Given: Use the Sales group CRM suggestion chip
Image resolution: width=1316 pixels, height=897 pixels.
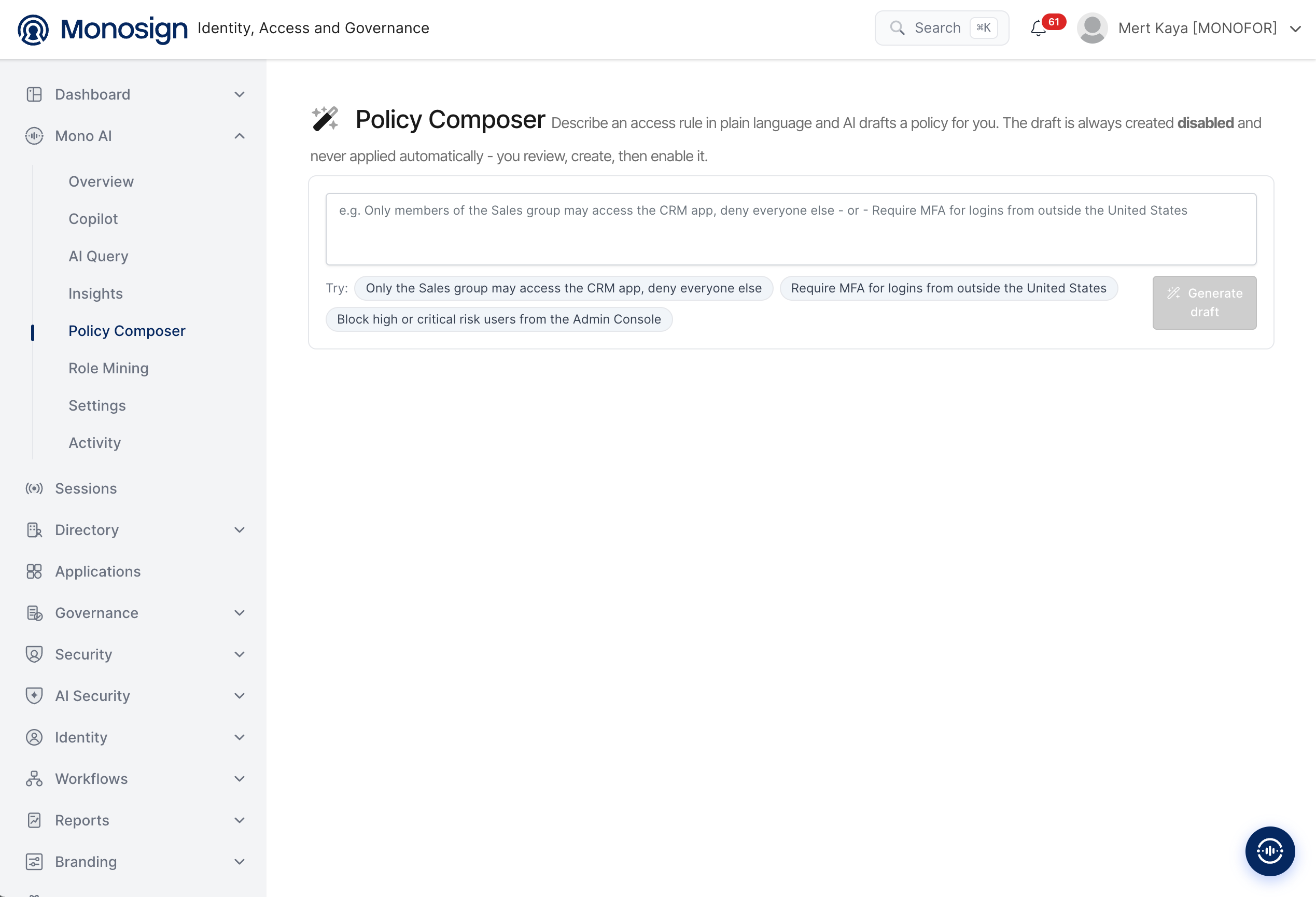Looking at the screenshot, I should coord(564,288).
